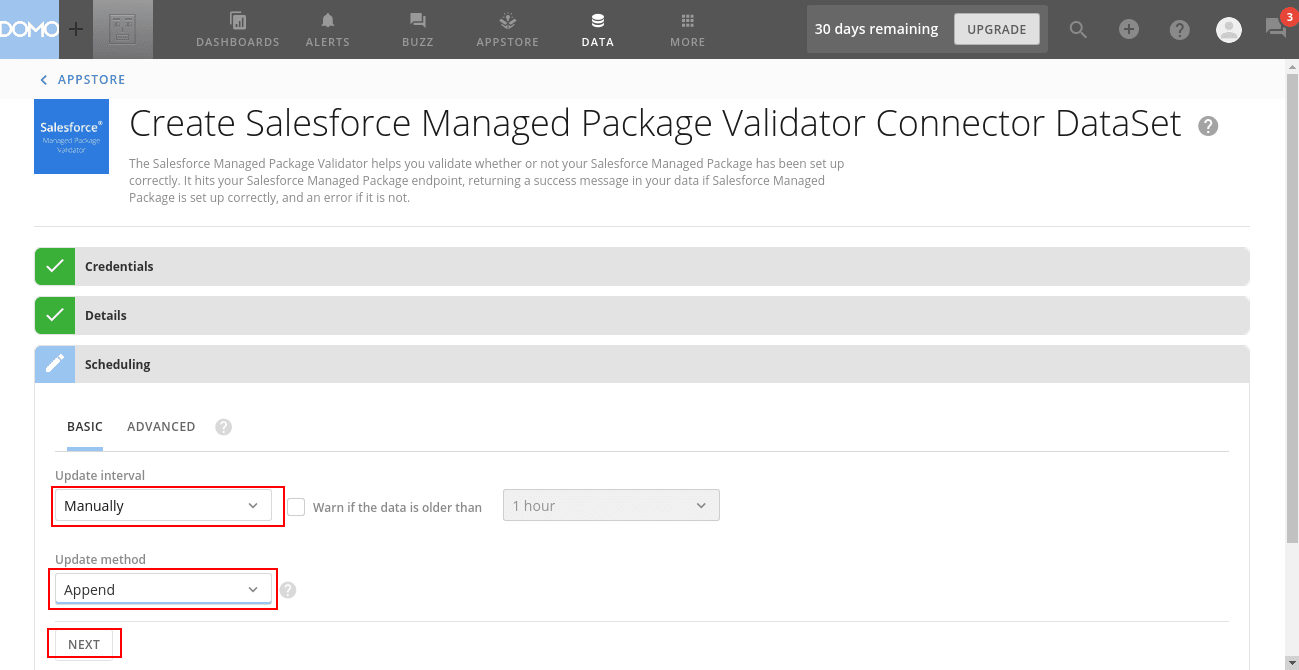Screen dimensions: 1299x670
Task: Click green checkmark on Credentials
Action: tap(55, 267)
